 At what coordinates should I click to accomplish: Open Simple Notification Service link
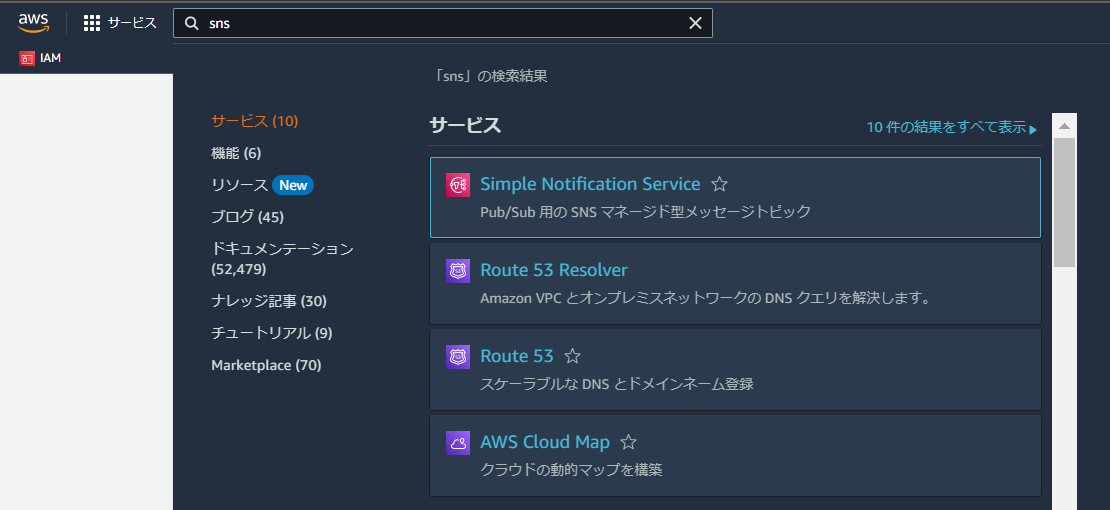[590, 184]
